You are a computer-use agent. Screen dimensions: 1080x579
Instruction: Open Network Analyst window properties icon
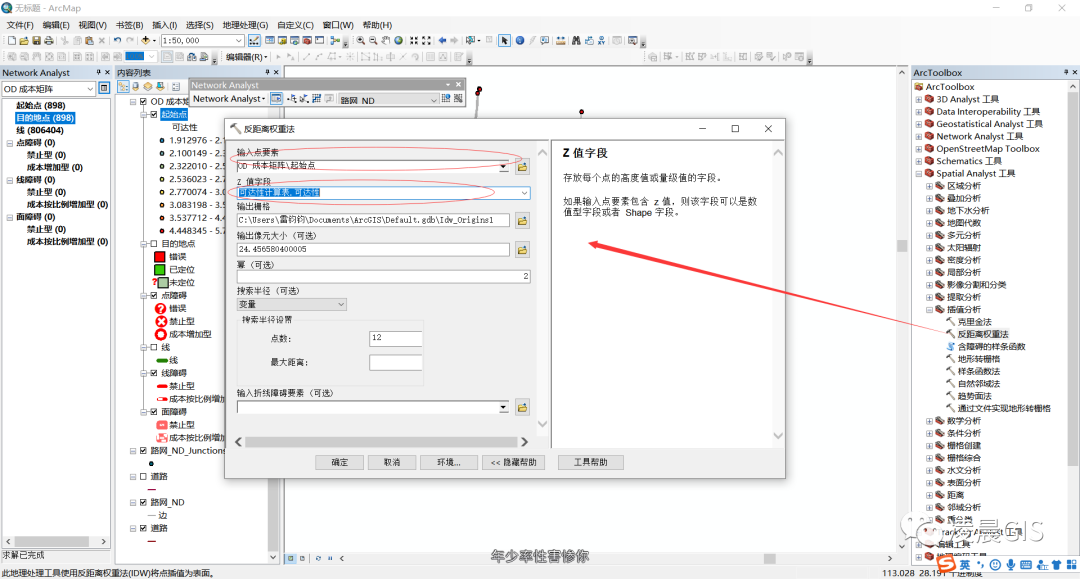[x=104, y=88]
